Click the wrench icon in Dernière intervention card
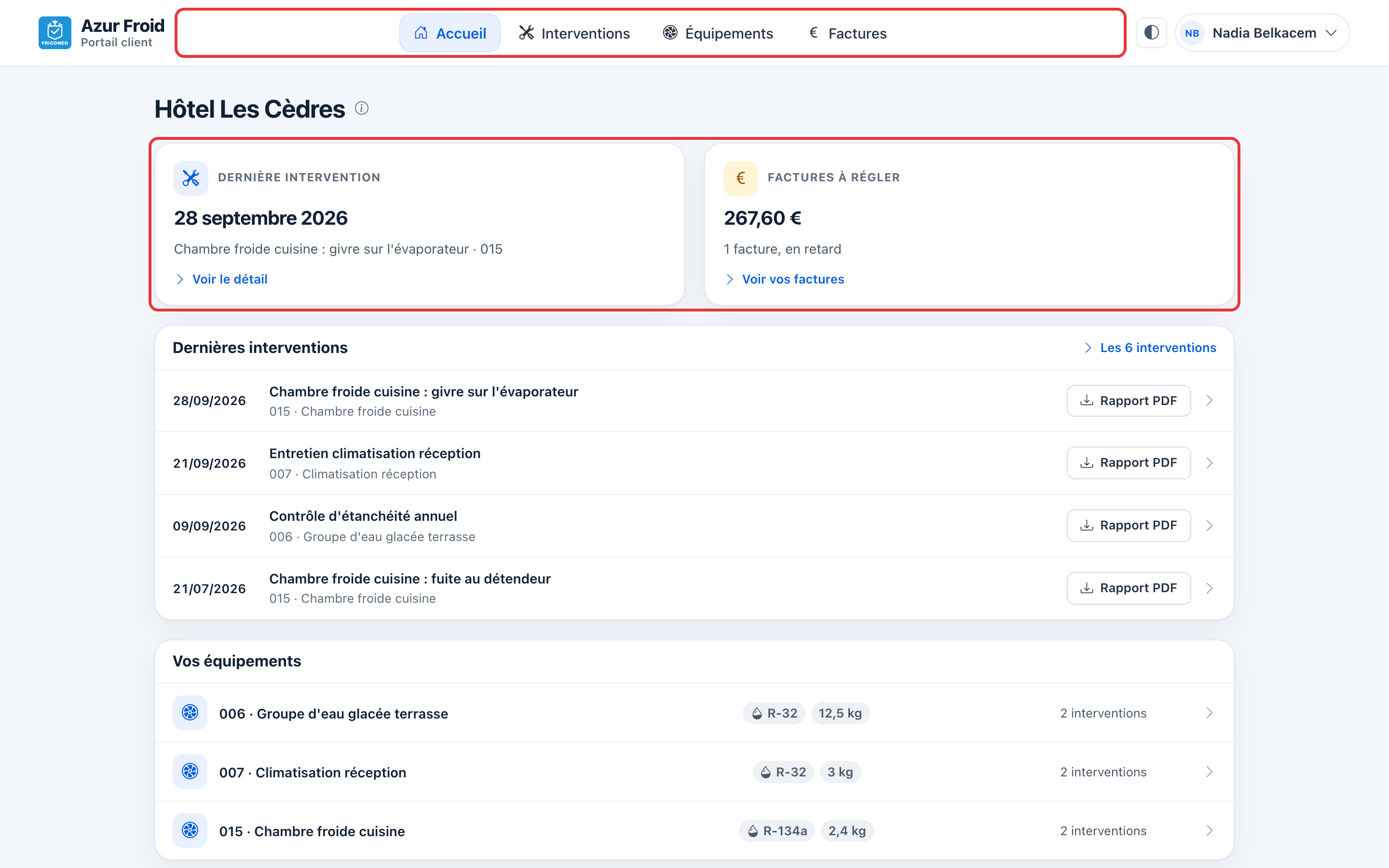Screen dimensions: 1389x868 point(191,178)
